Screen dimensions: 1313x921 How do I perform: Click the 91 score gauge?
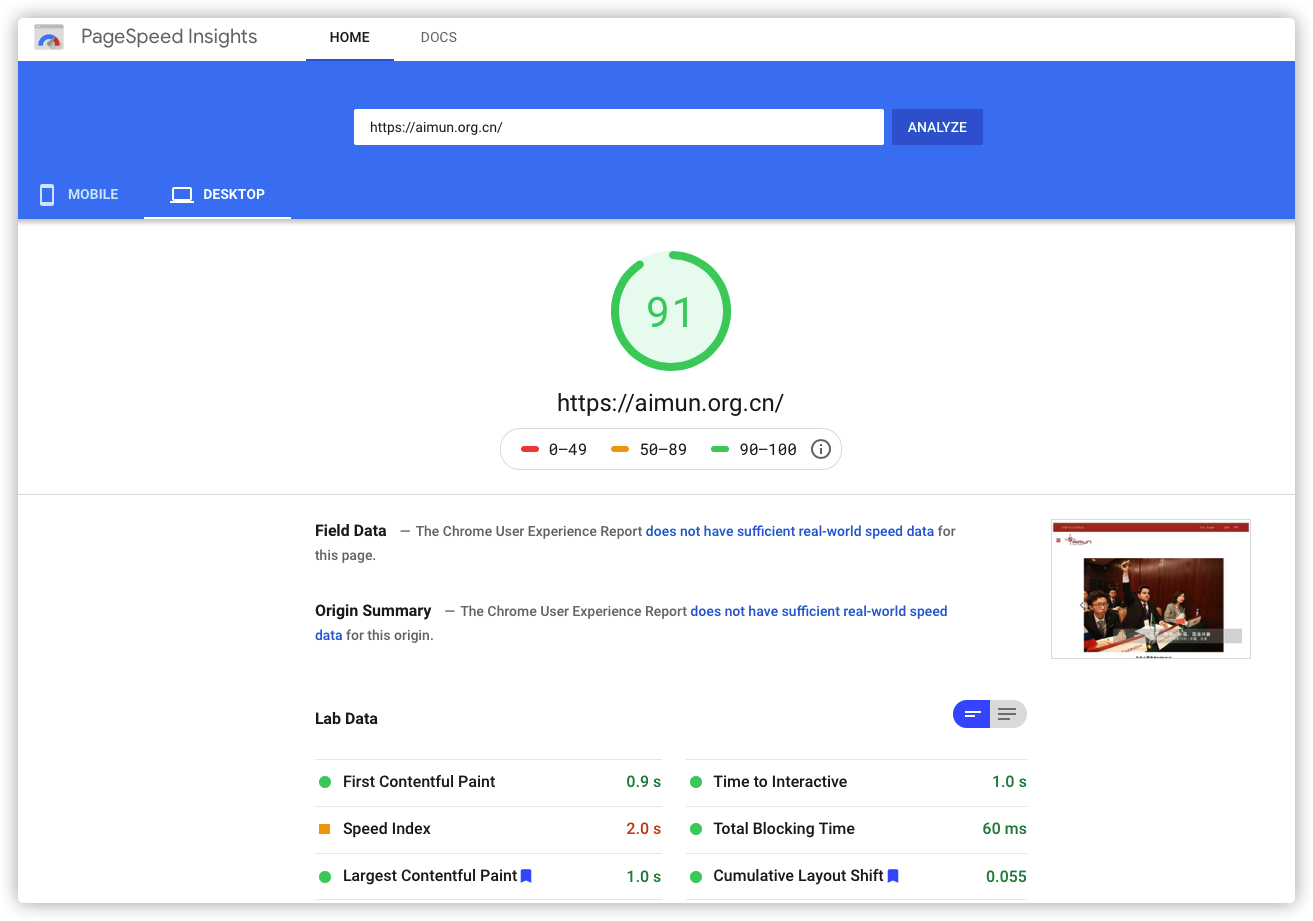pyautogui.click(x=671, y=311)
